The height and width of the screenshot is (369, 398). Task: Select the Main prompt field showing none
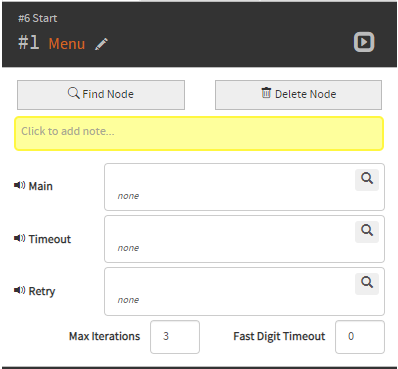pos(244,187)
